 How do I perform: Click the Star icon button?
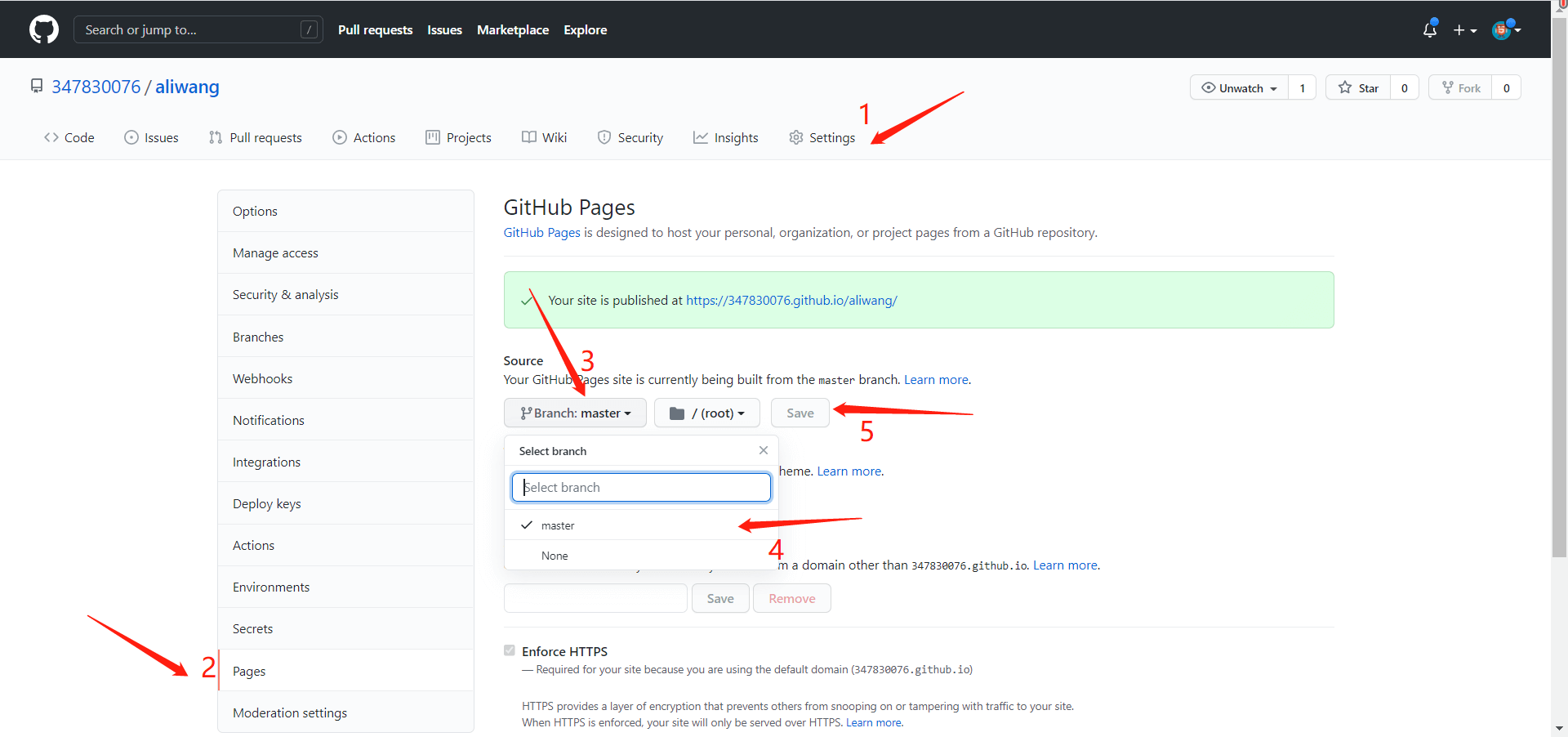pos(1358,87)
